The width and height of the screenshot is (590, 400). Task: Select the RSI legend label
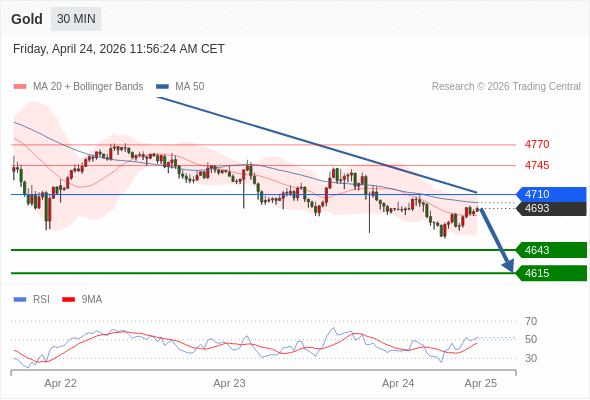click(41, 300)
